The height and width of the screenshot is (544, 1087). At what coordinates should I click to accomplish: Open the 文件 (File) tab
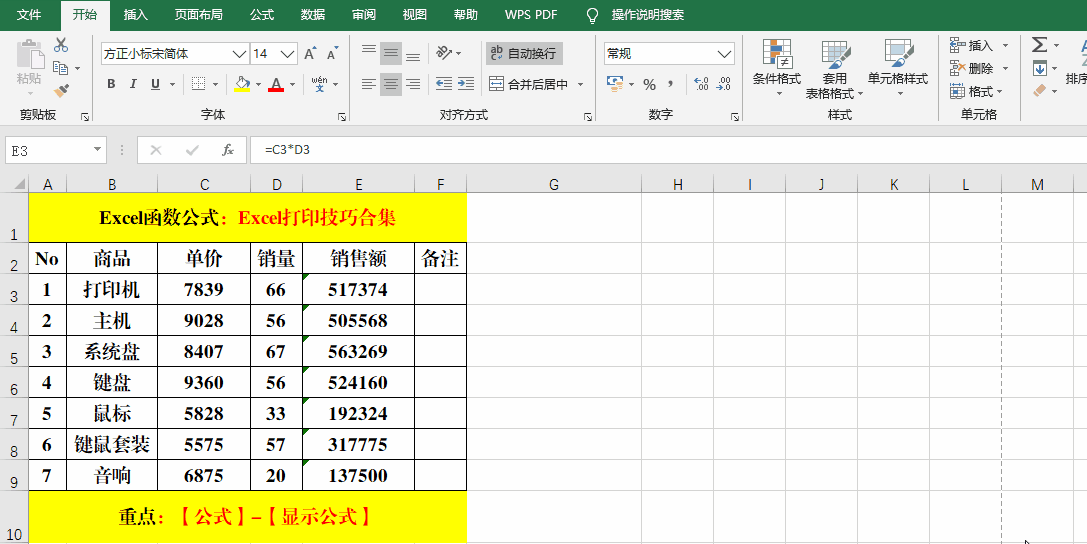28,15
